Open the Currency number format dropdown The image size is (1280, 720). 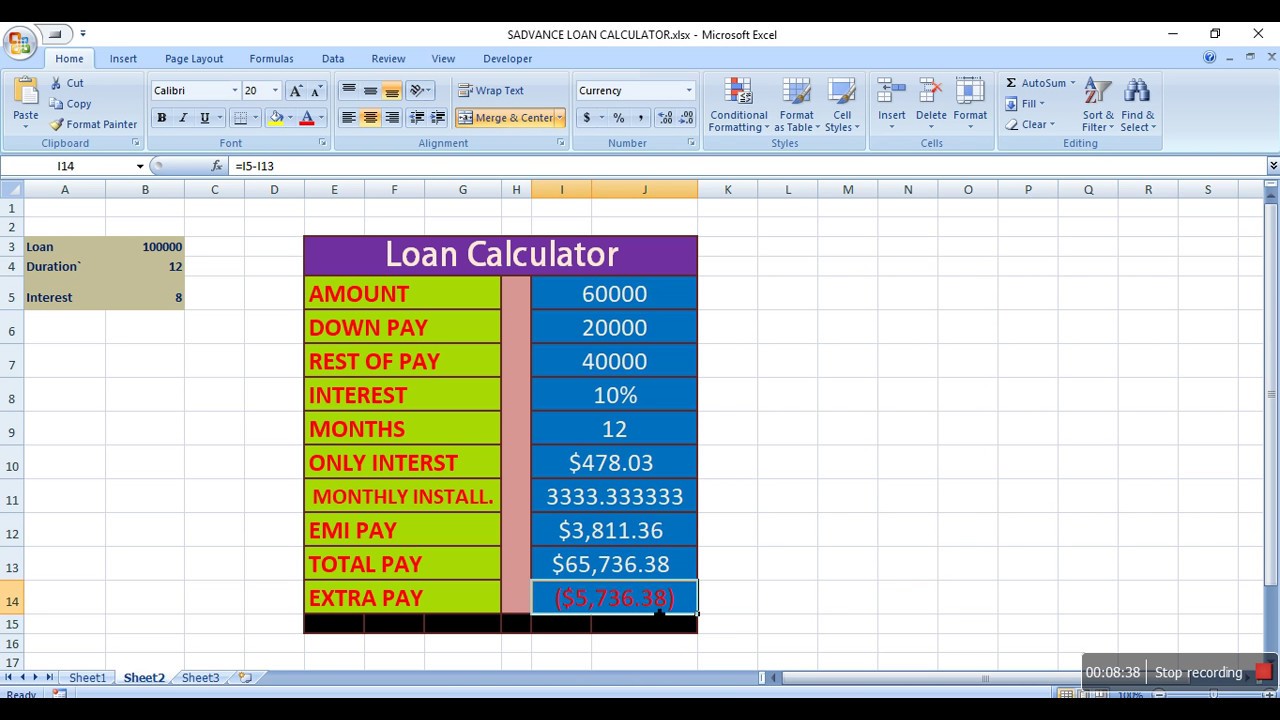pos(688,91)
